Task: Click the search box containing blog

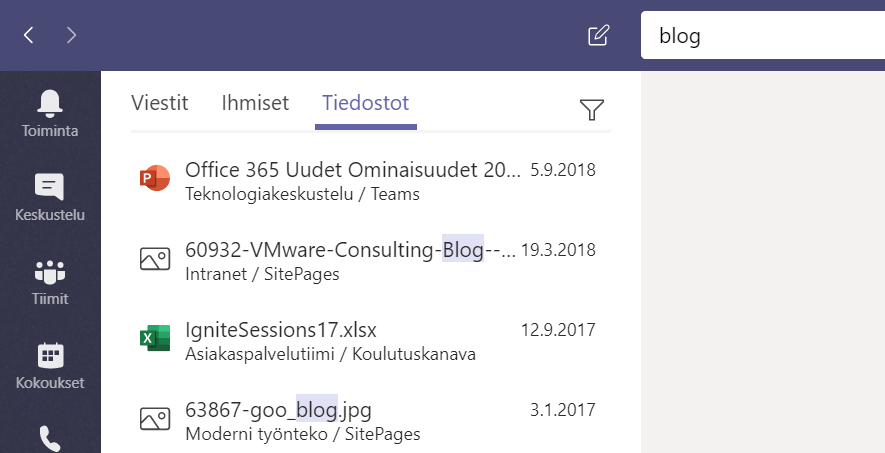Action: (x=760, y=36)
